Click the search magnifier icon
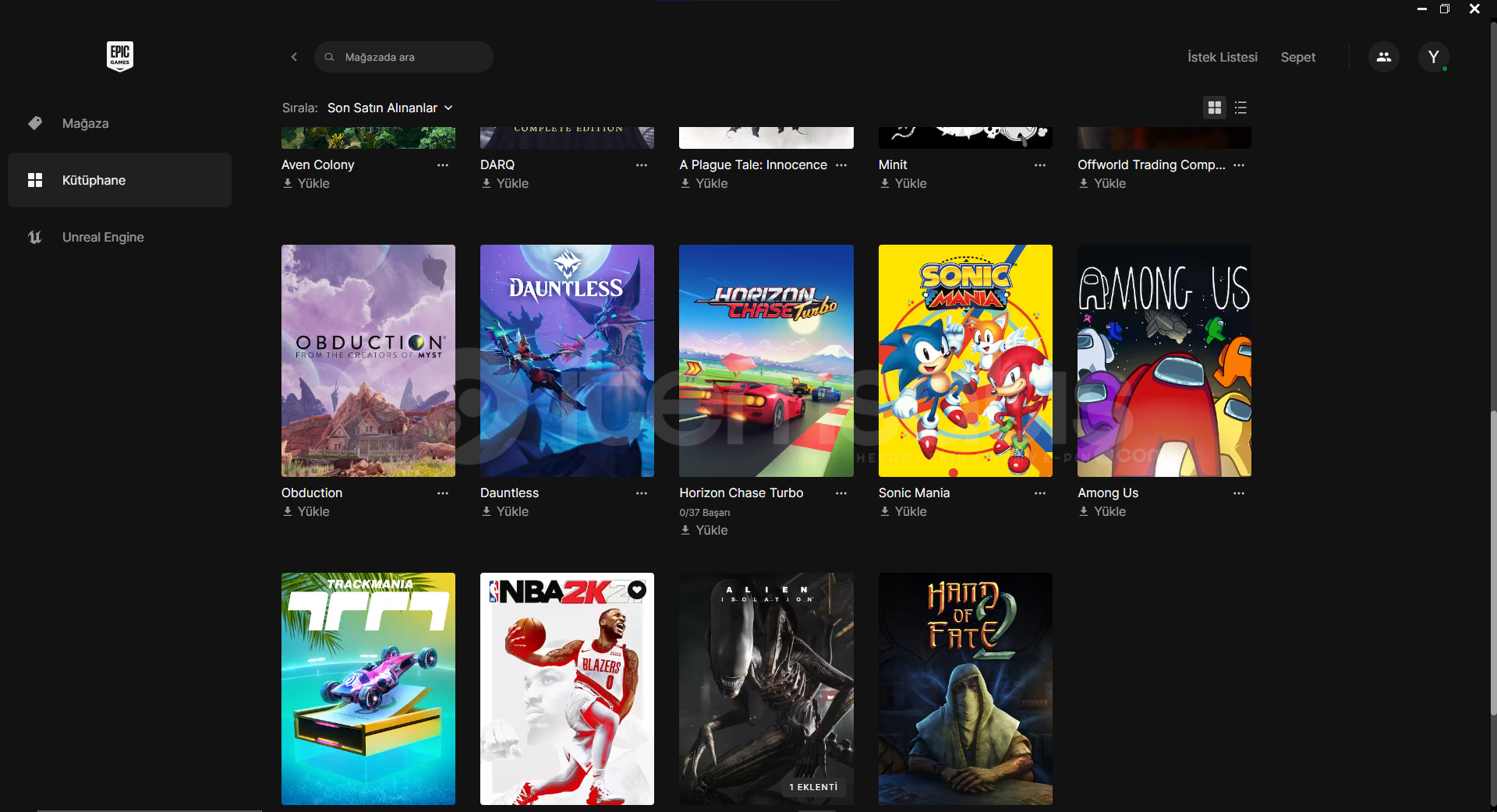 (x=330, y=57)
